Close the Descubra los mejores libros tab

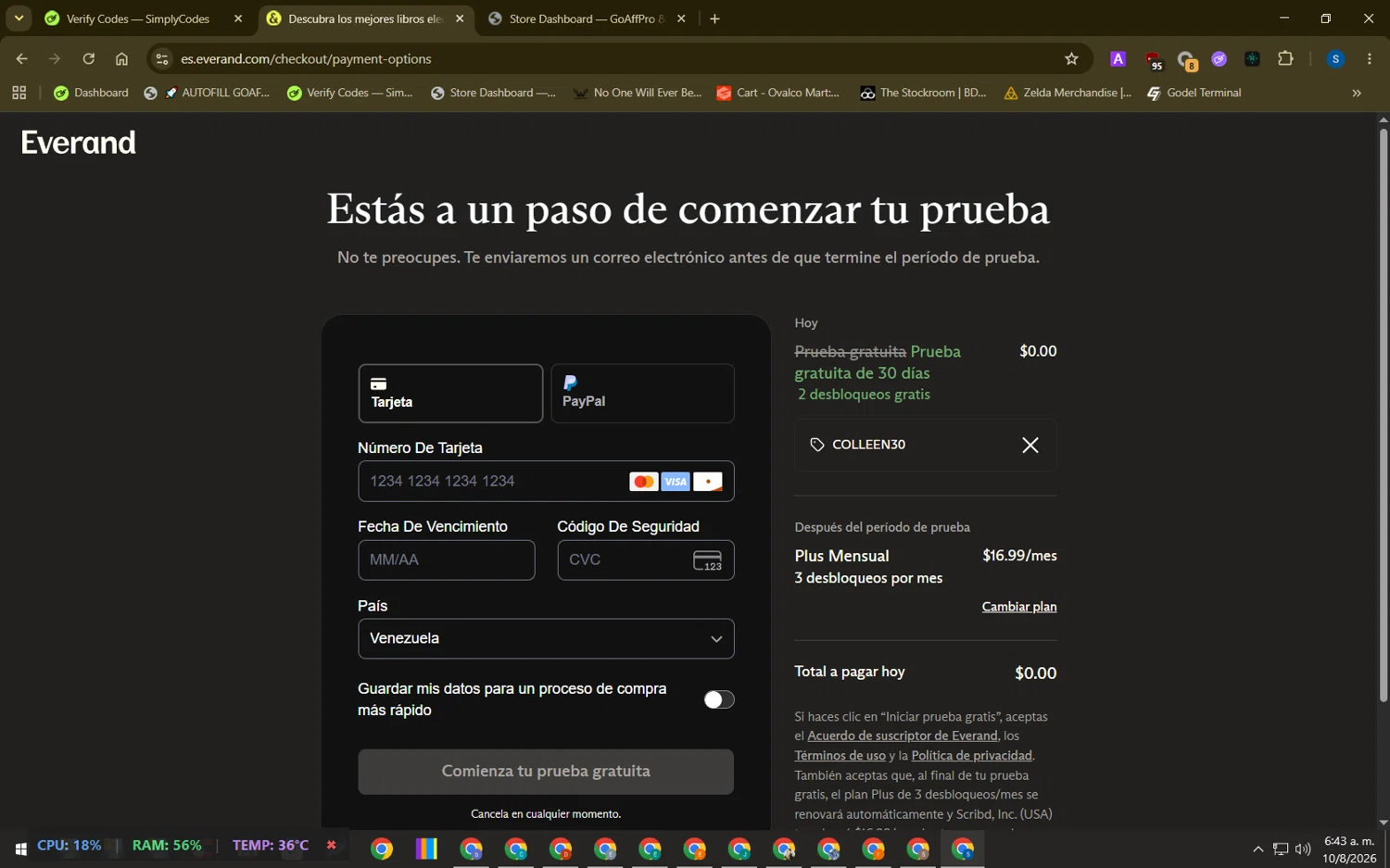click(460, 19)
